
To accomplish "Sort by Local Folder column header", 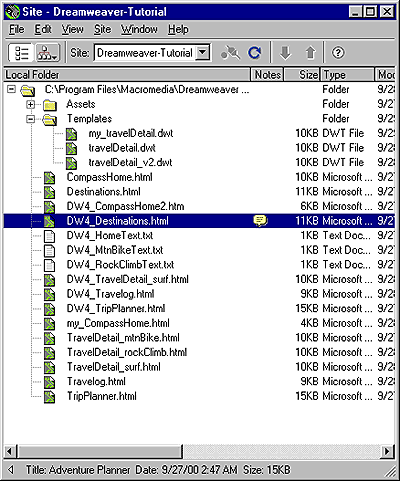I will tap(127, 75).
